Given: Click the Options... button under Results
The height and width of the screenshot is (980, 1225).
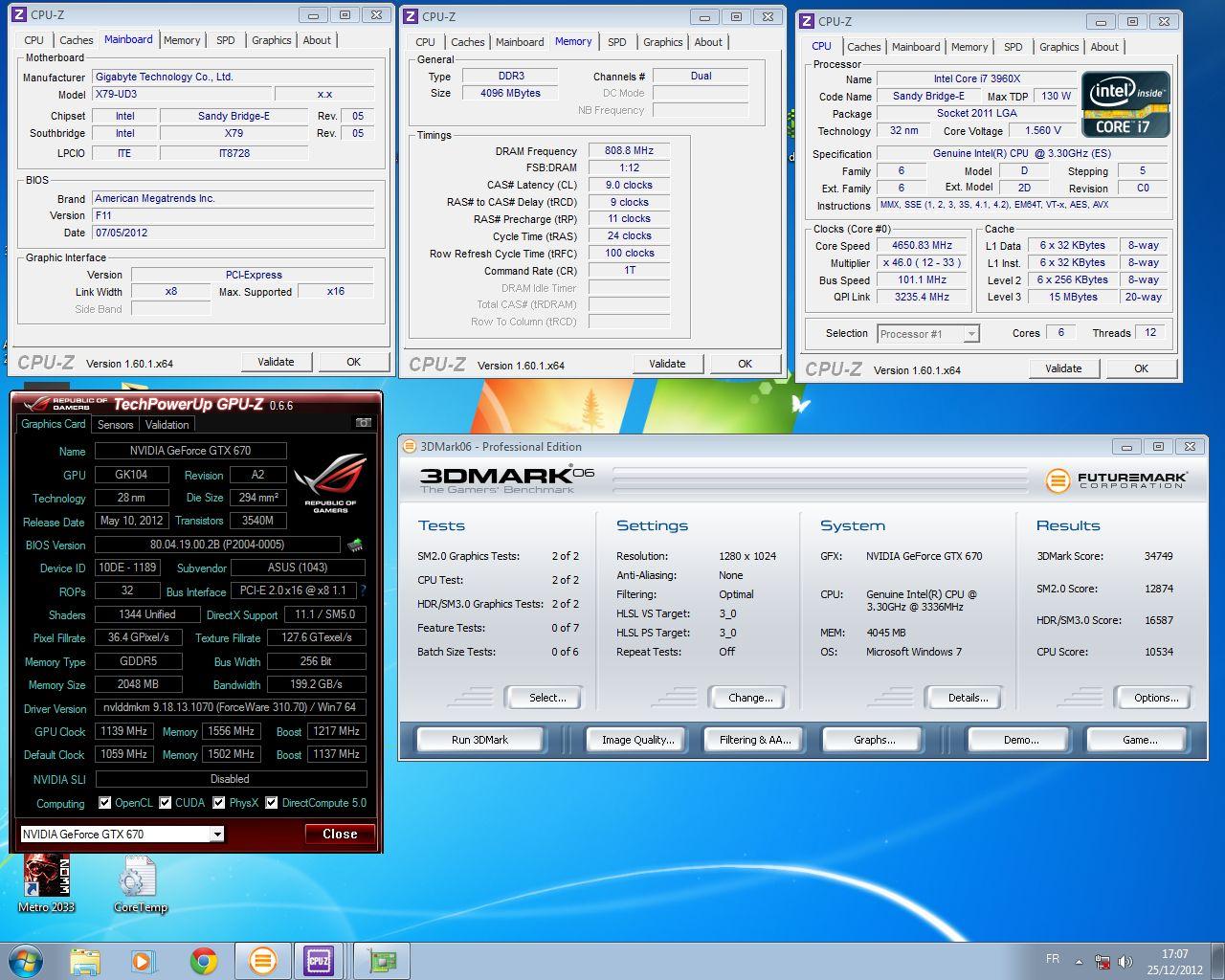Looking at the screenshot, I should 1156,698.
